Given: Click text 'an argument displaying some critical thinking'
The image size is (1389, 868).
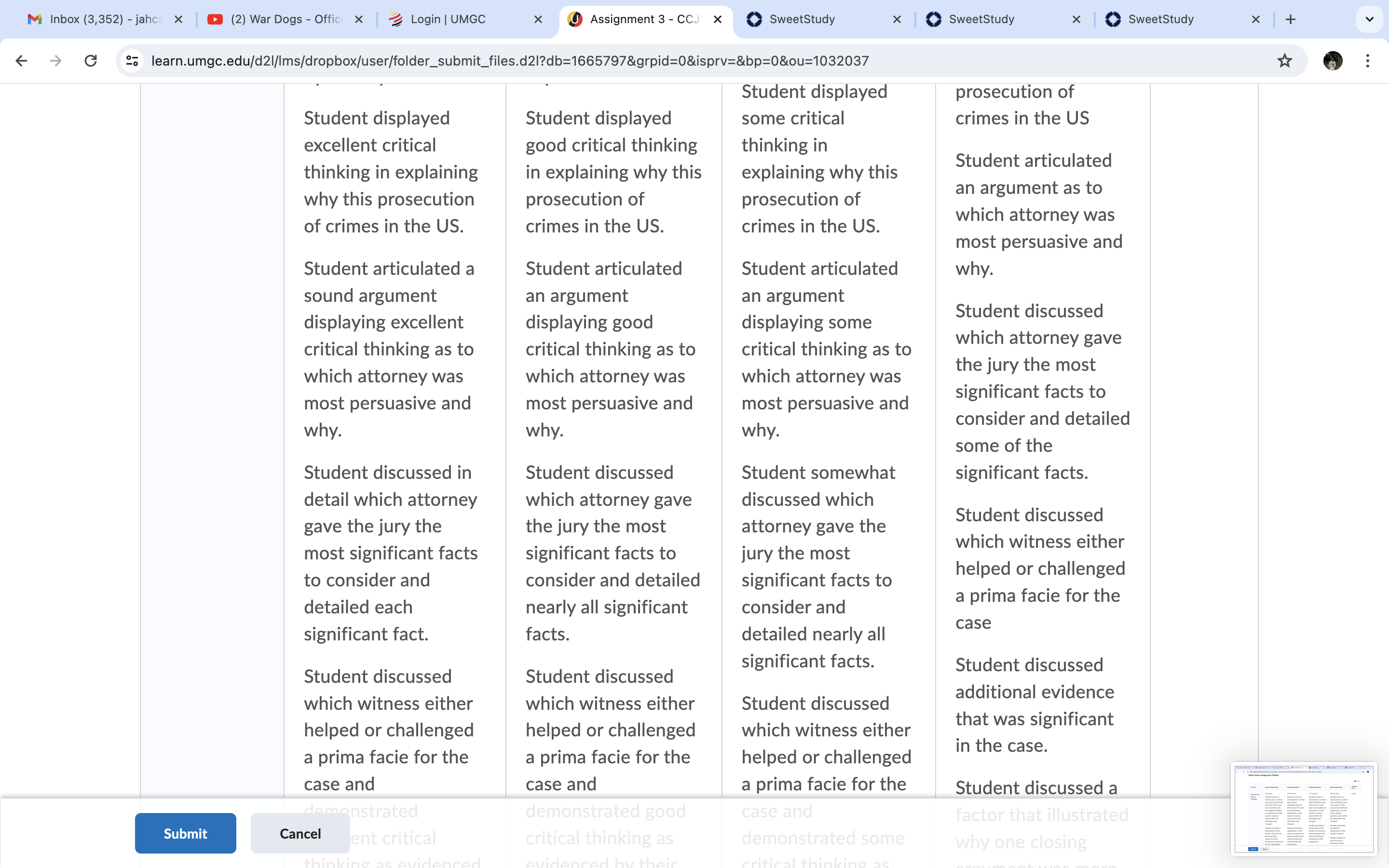Looking at the screenshot, I should 827,322.
